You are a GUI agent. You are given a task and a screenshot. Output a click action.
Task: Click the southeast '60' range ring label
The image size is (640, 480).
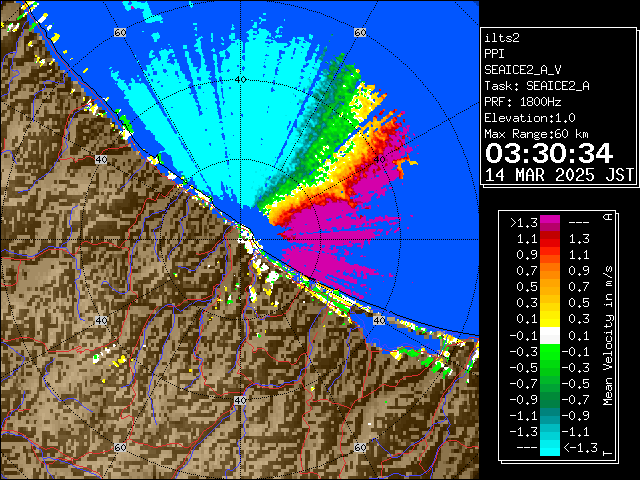click(360, 448)
